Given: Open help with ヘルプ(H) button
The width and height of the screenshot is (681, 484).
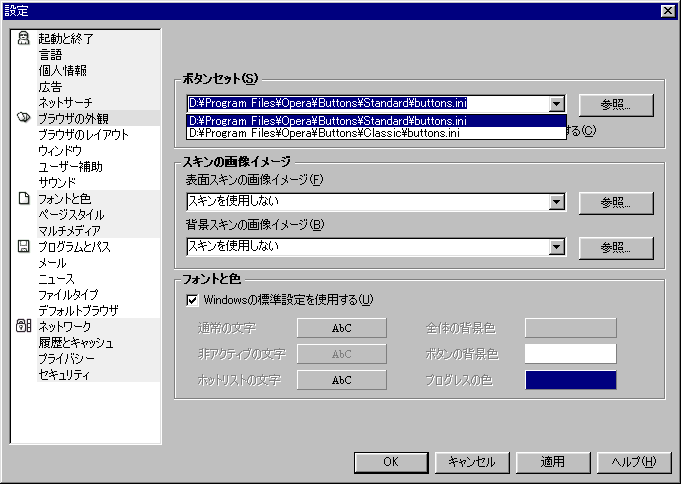Looking at the screenshot, I should point(634,462).
